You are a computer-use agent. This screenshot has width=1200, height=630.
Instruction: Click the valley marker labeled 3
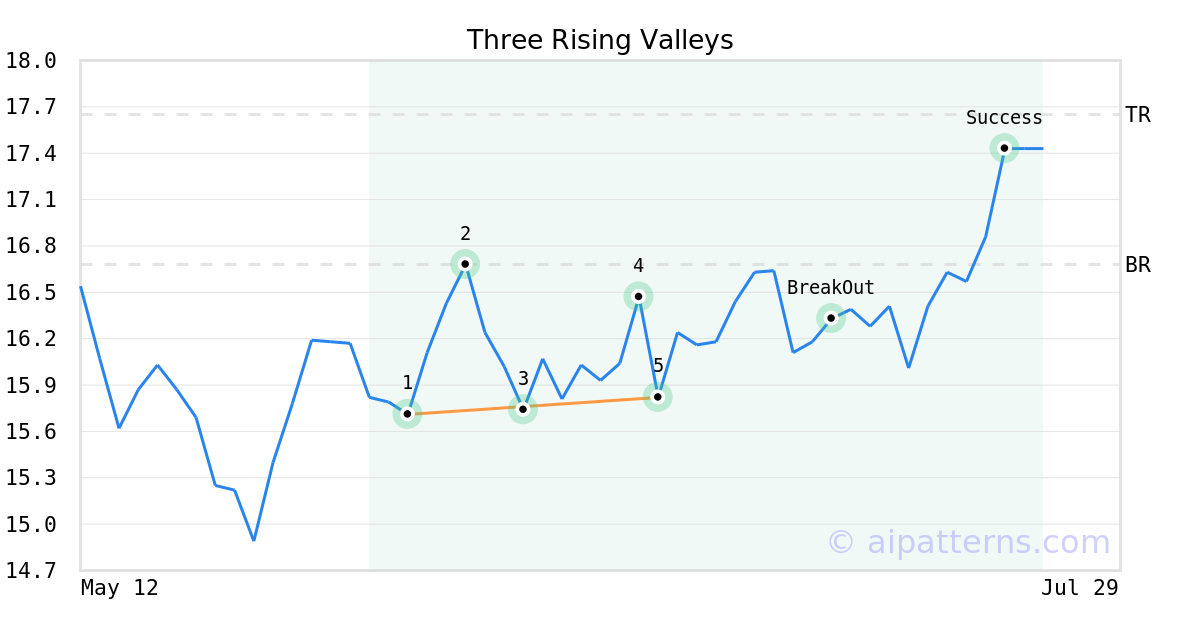click(x=523, y=409)
